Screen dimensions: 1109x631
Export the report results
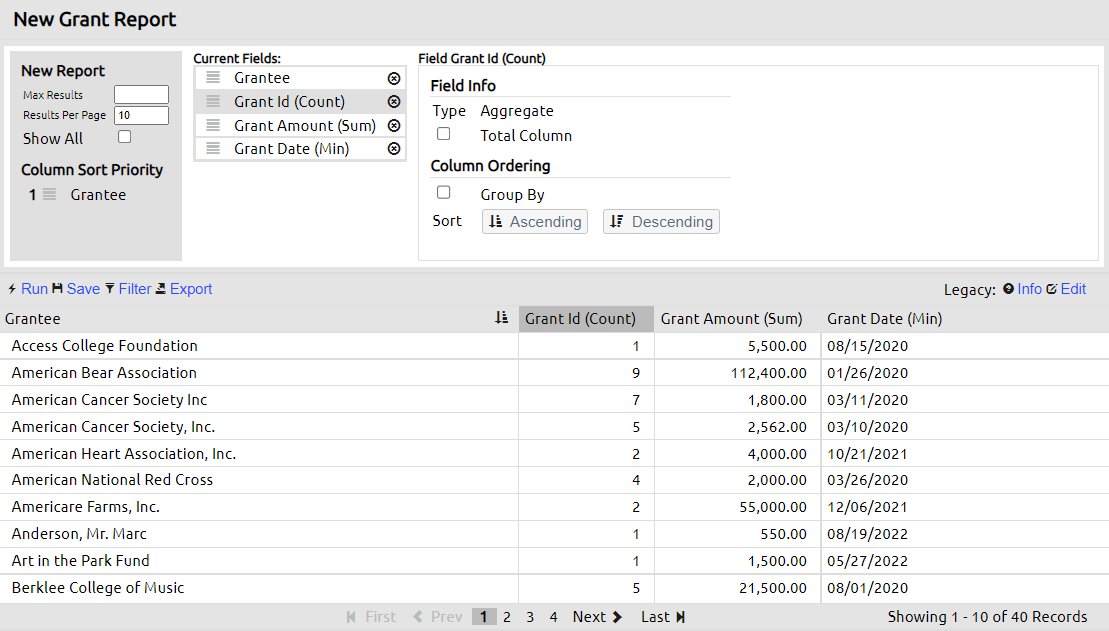pyautogui.click(x=191, y=289)
